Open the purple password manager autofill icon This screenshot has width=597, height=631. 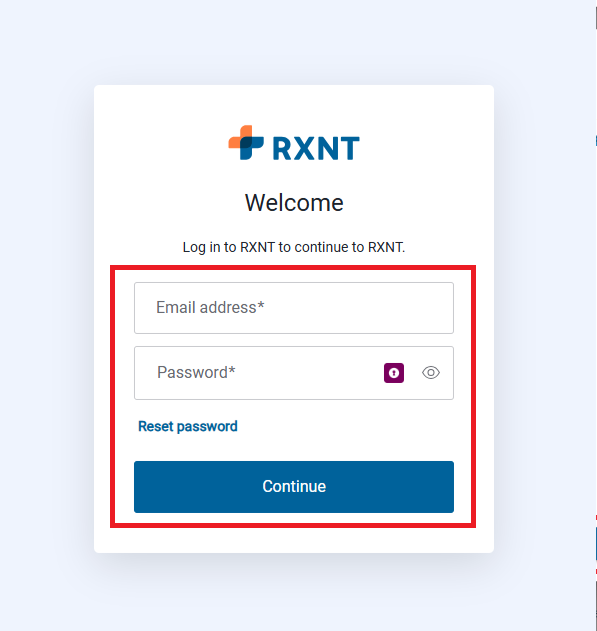[394, 373]
